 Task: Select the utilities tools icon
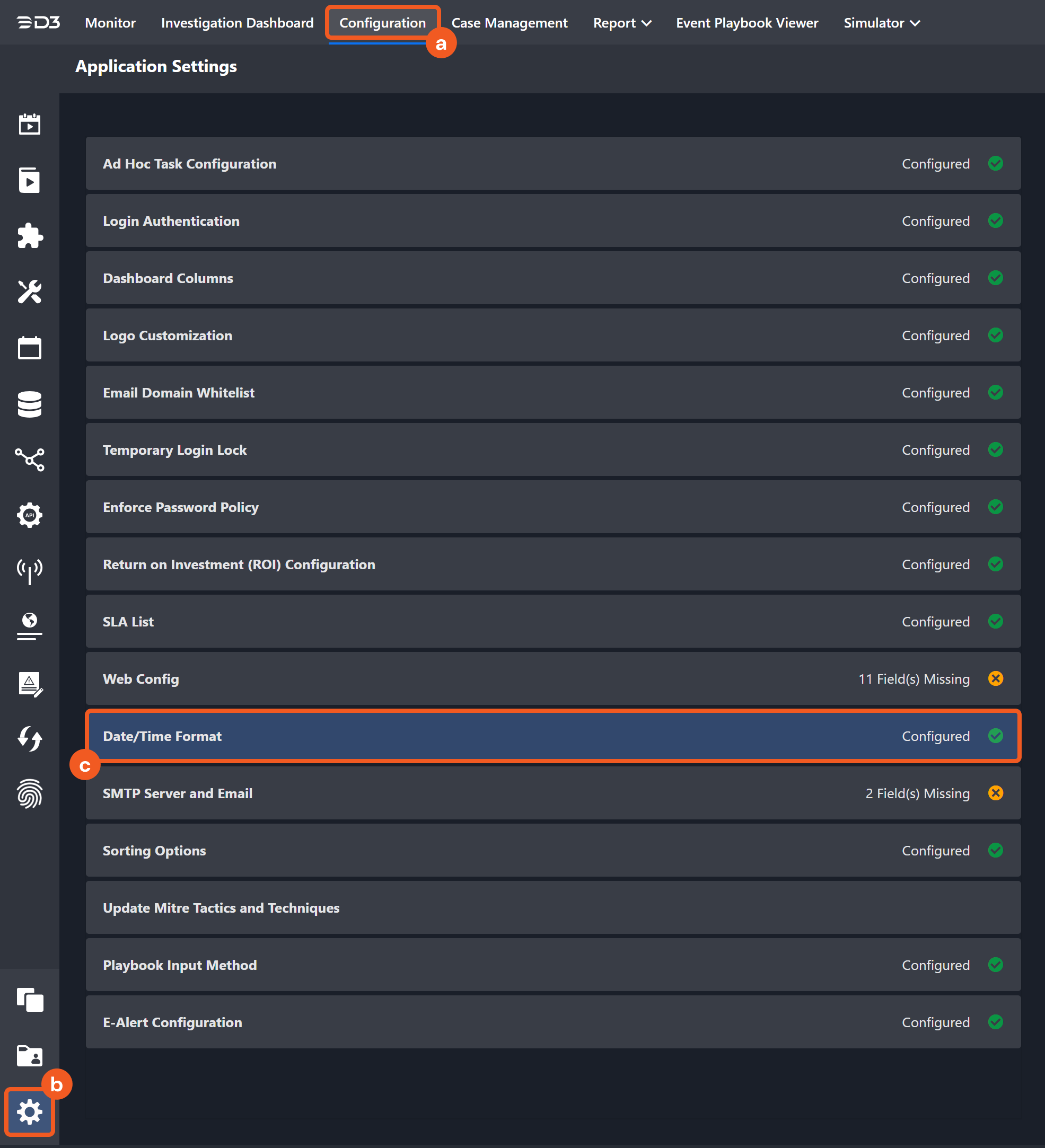pyautogui.click(x=30, y=292)
